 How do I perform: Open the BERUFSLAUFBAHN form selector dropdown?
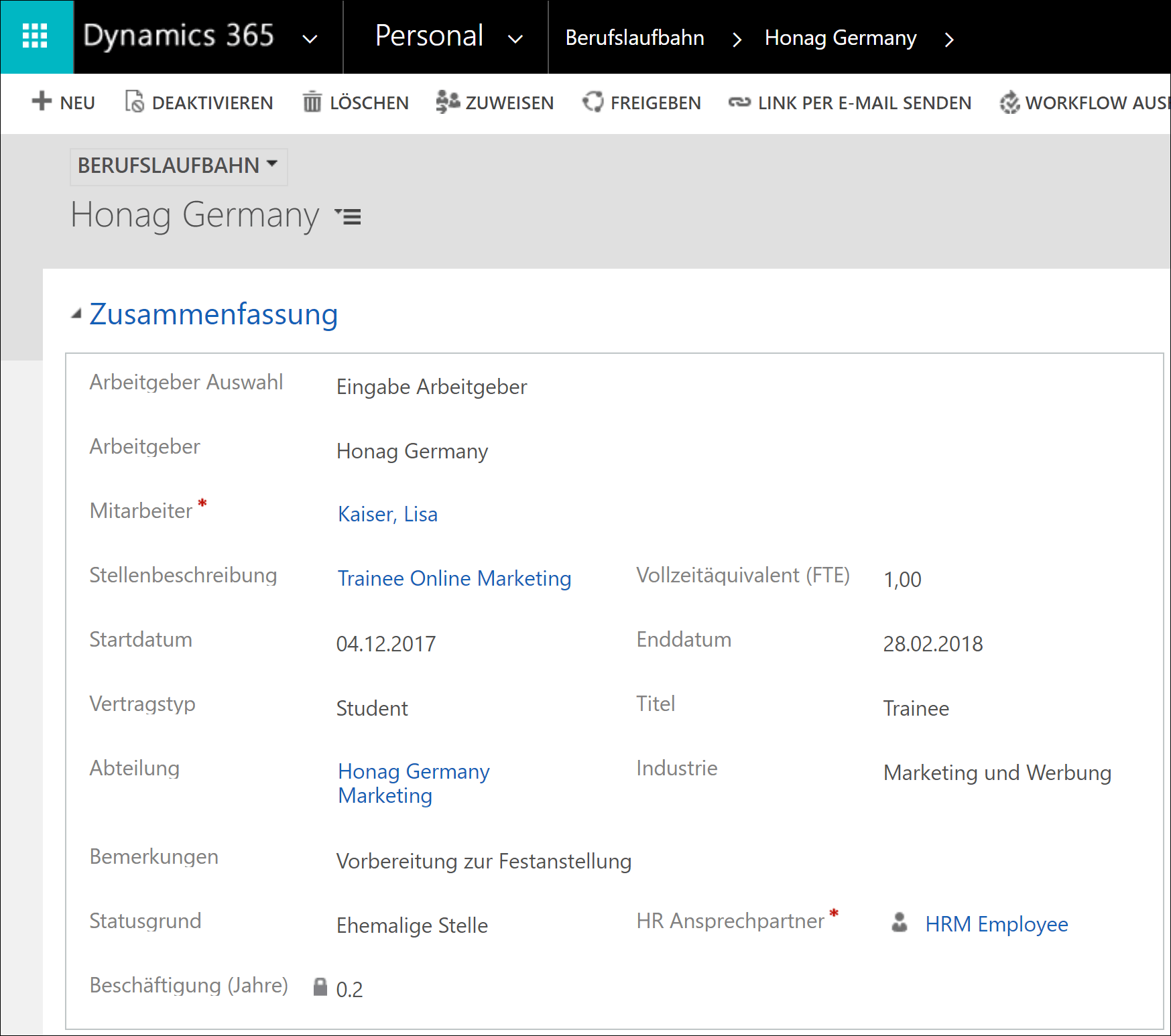(178, 166)
